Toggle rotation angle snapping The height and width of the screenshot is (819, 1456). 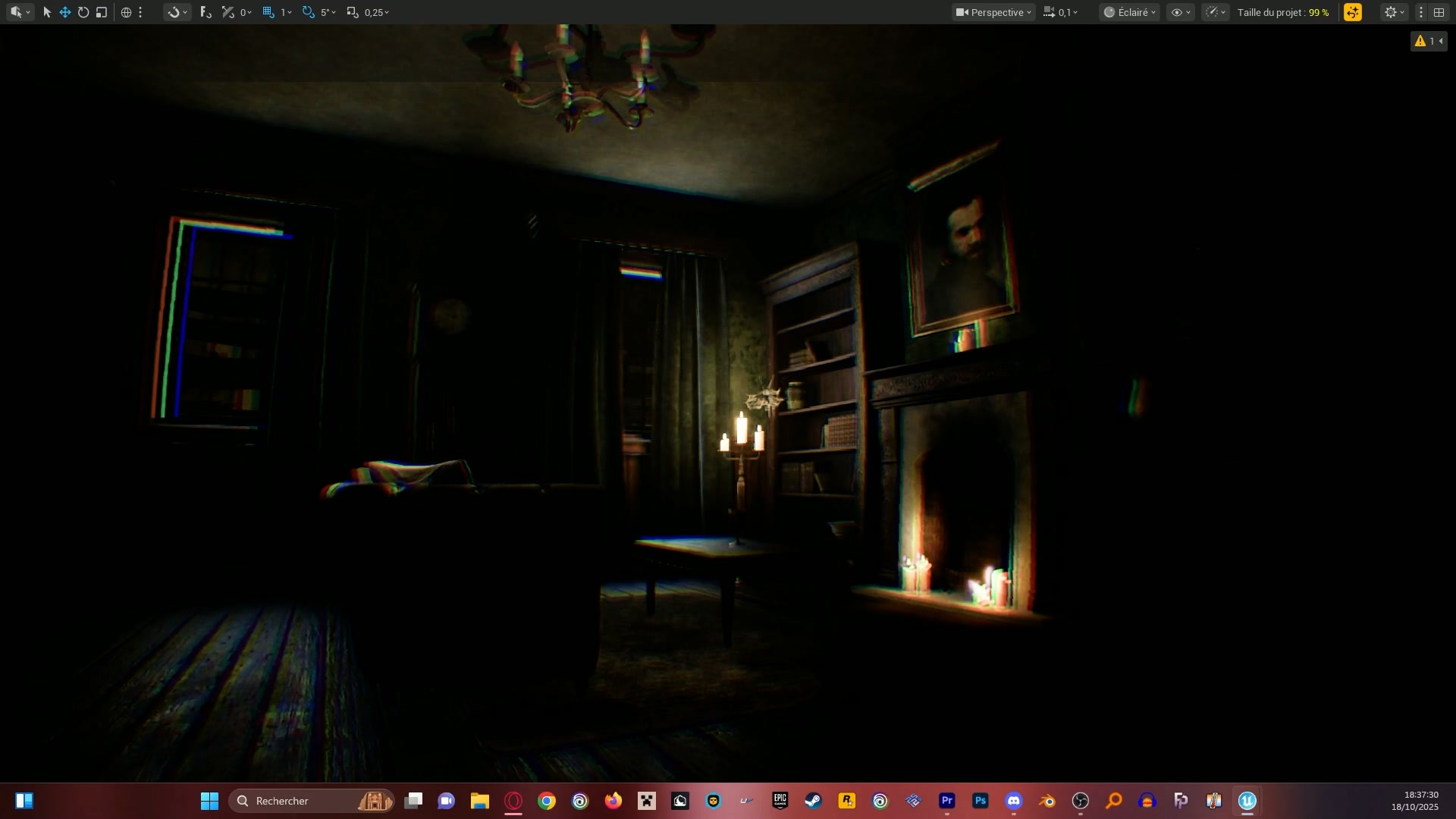308,12
